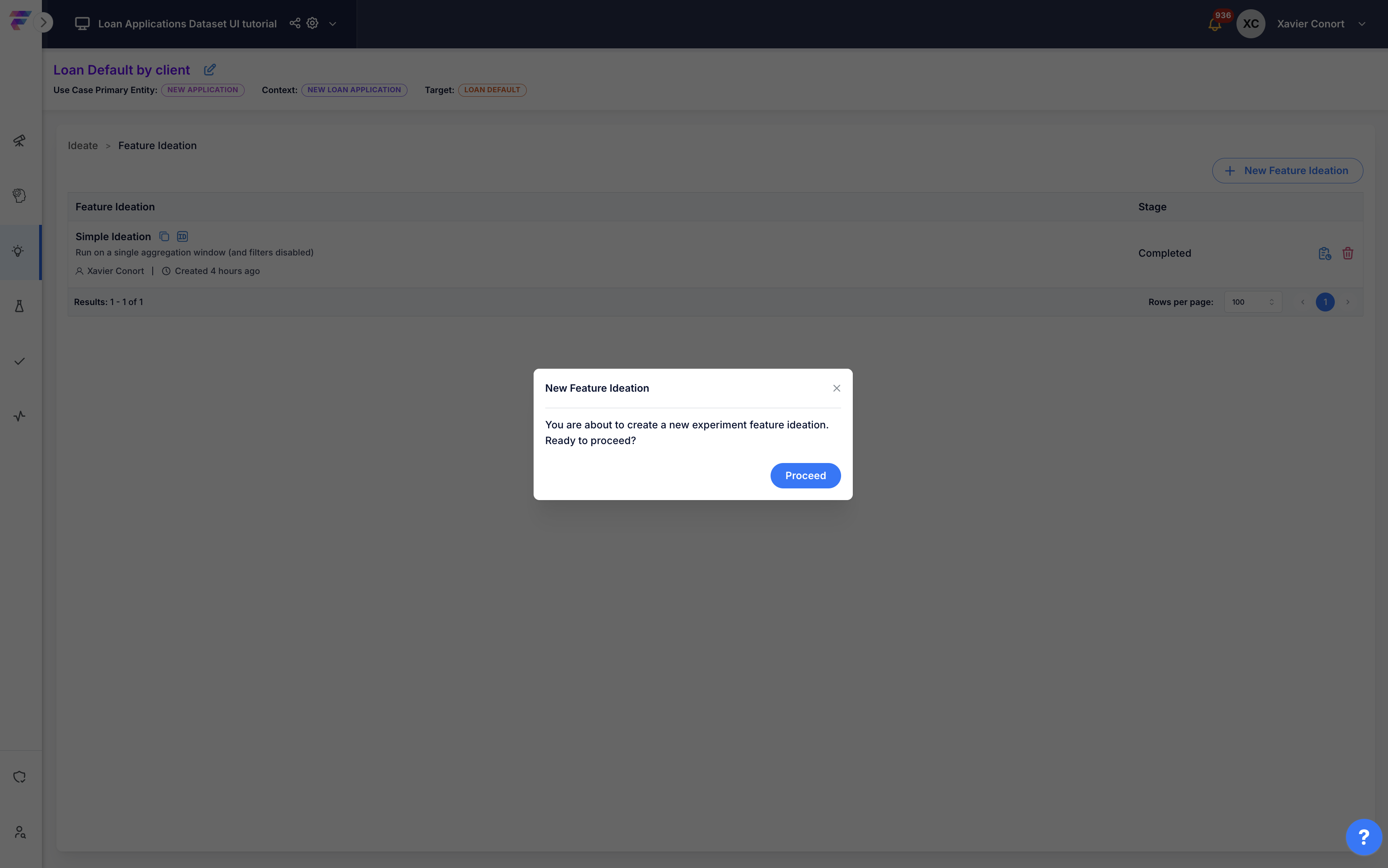The width and height of the screenshot is (1388, 868).
Task: Copy the Simple Ideation name icon
Action: click(x=164, y=237)
